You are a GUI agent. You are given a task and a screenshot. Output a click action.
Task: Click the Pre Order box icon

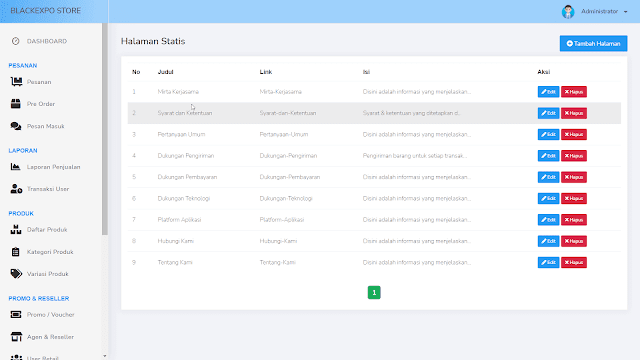(x=16, y=104)
